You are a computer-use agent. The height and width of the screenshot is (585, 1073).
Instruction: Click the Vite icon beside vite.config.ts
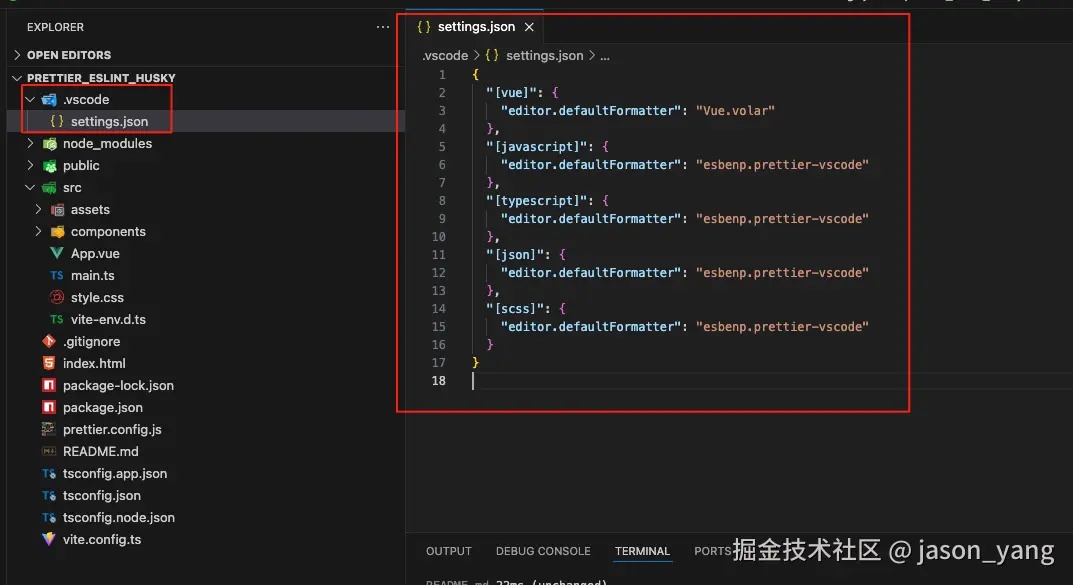click(x=49, y=539)
